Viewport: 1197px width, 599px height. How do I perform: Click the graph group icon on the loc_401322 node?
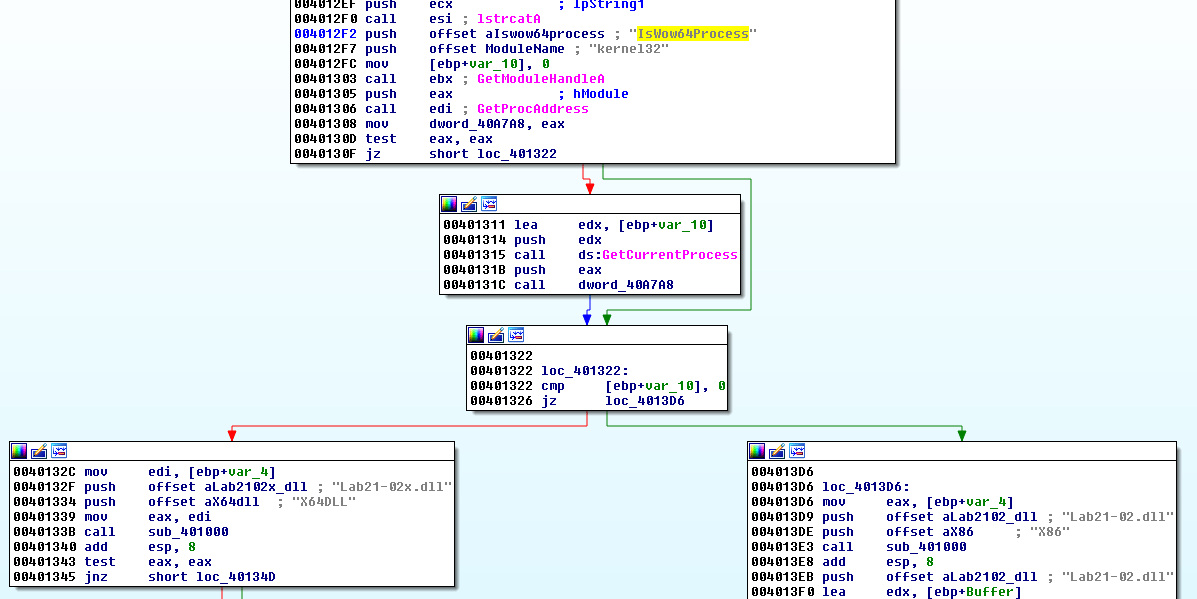(516, 335)
